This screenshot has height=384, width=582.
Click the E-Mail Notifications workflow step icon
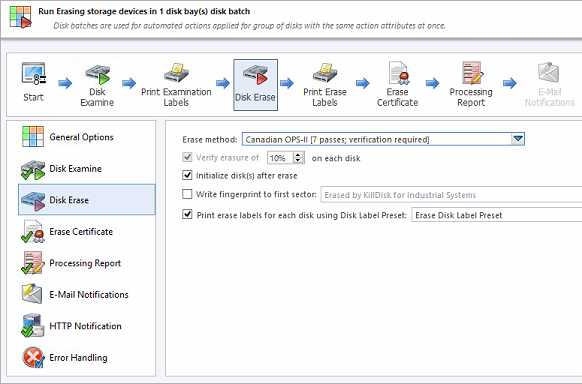tap(549, 73)
